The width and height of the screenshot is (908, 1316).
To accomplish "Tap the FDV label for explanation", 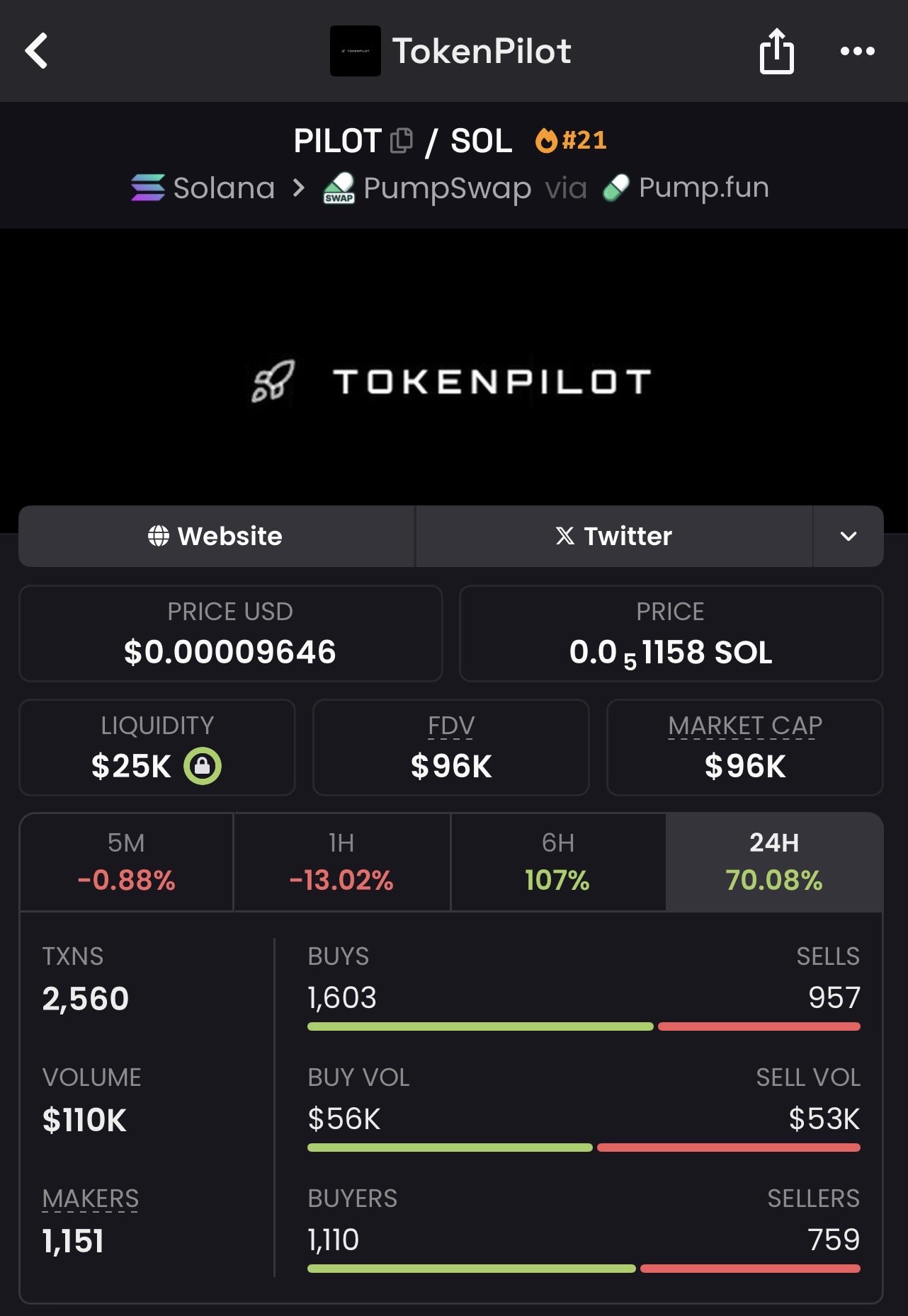I will point(451,726).
